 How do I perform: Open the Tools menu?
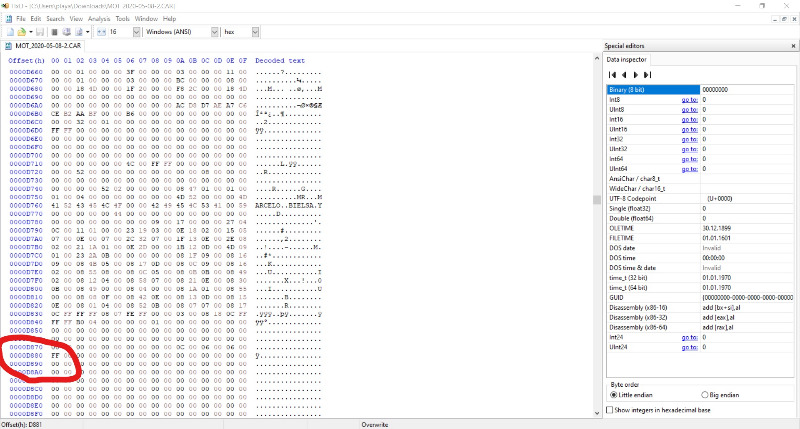pyautogui.click(x=122, y=18)
